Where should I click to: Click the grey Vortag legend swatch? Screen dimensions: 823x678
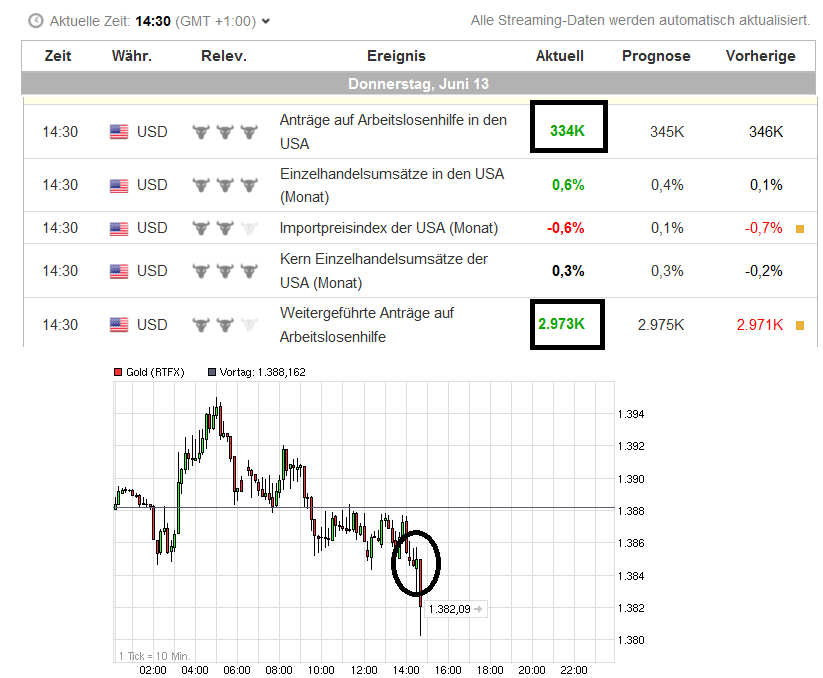pos(211,372)
